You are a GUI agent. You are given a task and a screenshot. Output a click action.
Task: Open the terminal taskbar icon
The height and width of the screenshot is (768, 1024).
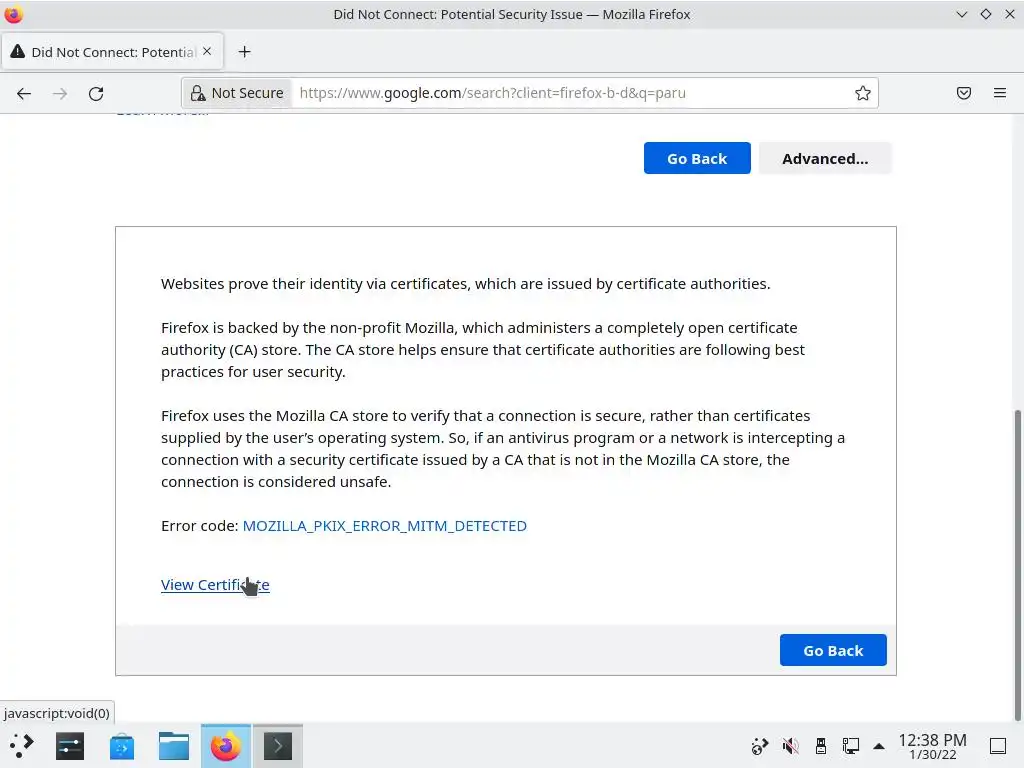(x=278, y=746)
